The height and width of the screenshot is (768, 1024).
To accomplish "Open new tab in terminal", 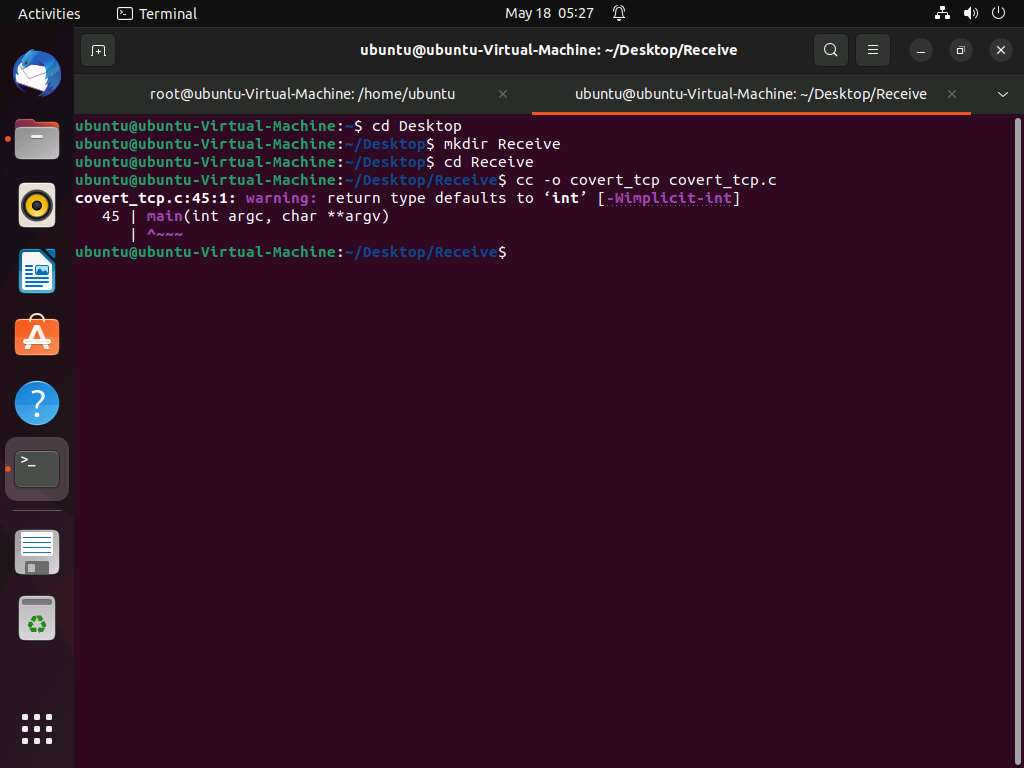I will pyautogui.click(x=97, y=50).
